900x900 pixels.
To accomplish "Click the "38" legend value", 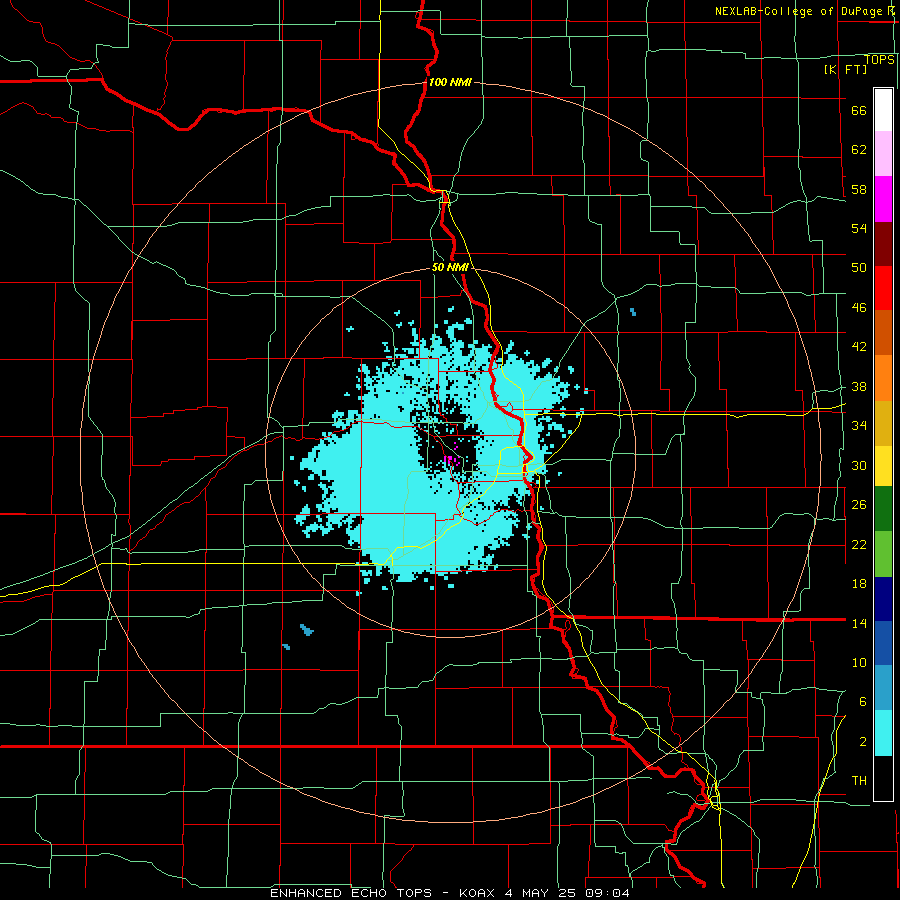I will point(859,387).
